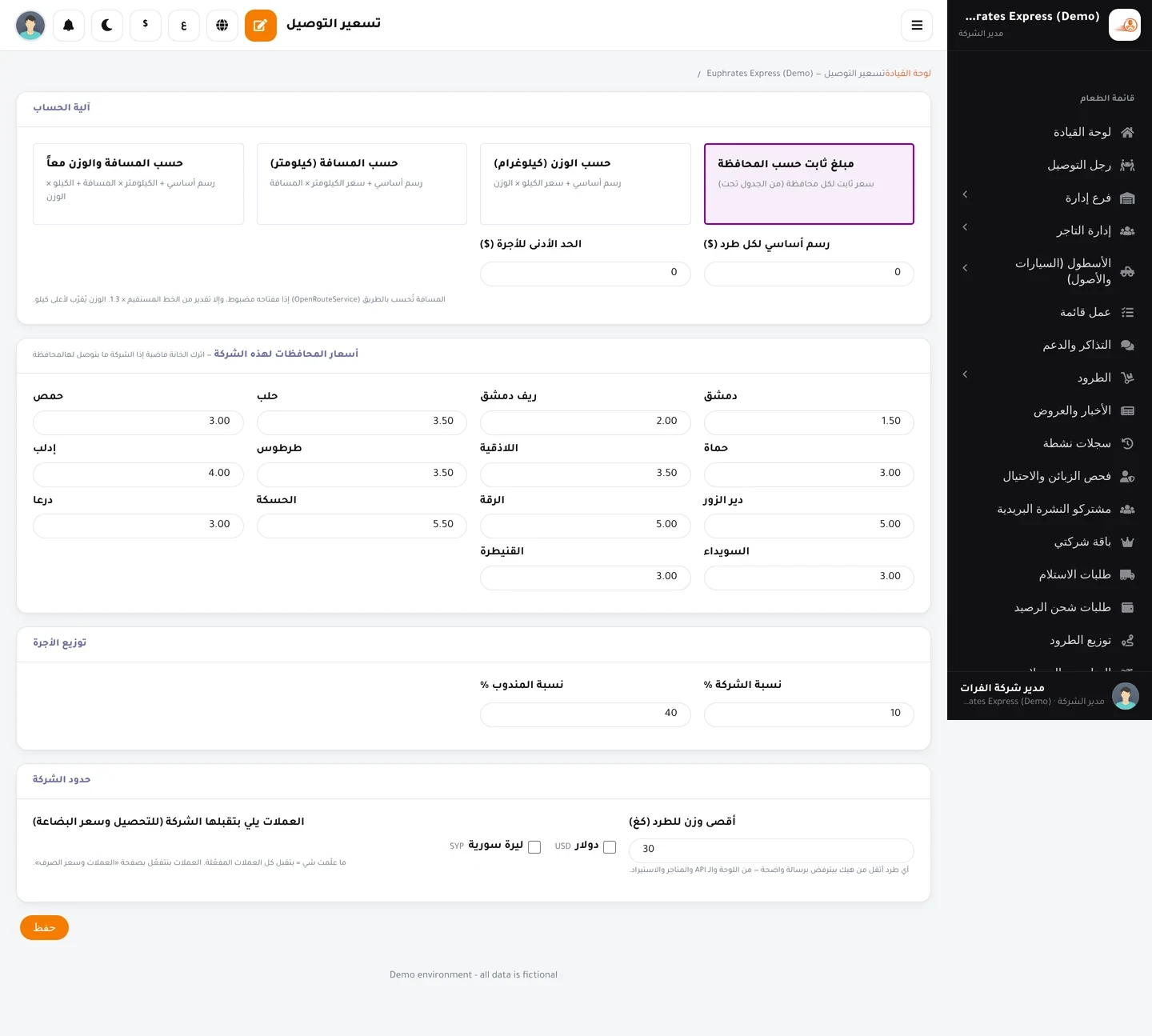Screen dimensions: 1152x1036
Task: Click the فحص الزبائن والاحتيال icon
Action: [x=1127, y=476]
